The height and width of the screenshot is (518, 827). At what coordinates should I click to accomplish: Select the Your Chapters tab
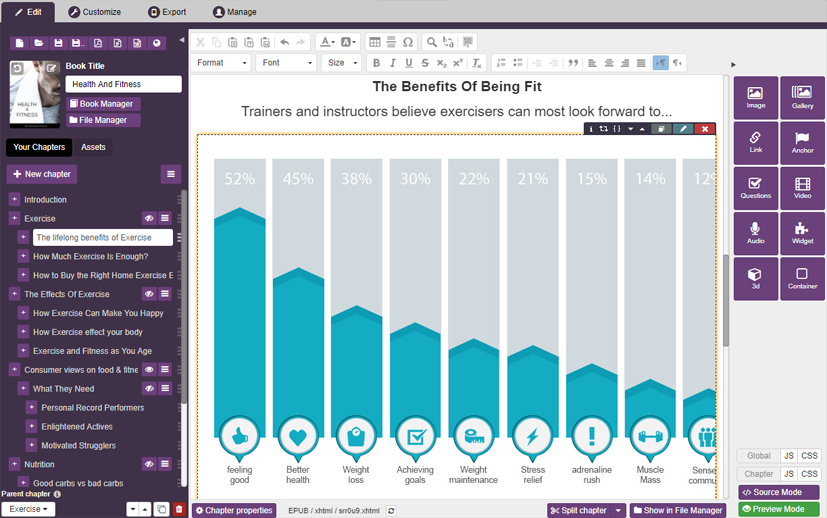pos(39,147)
